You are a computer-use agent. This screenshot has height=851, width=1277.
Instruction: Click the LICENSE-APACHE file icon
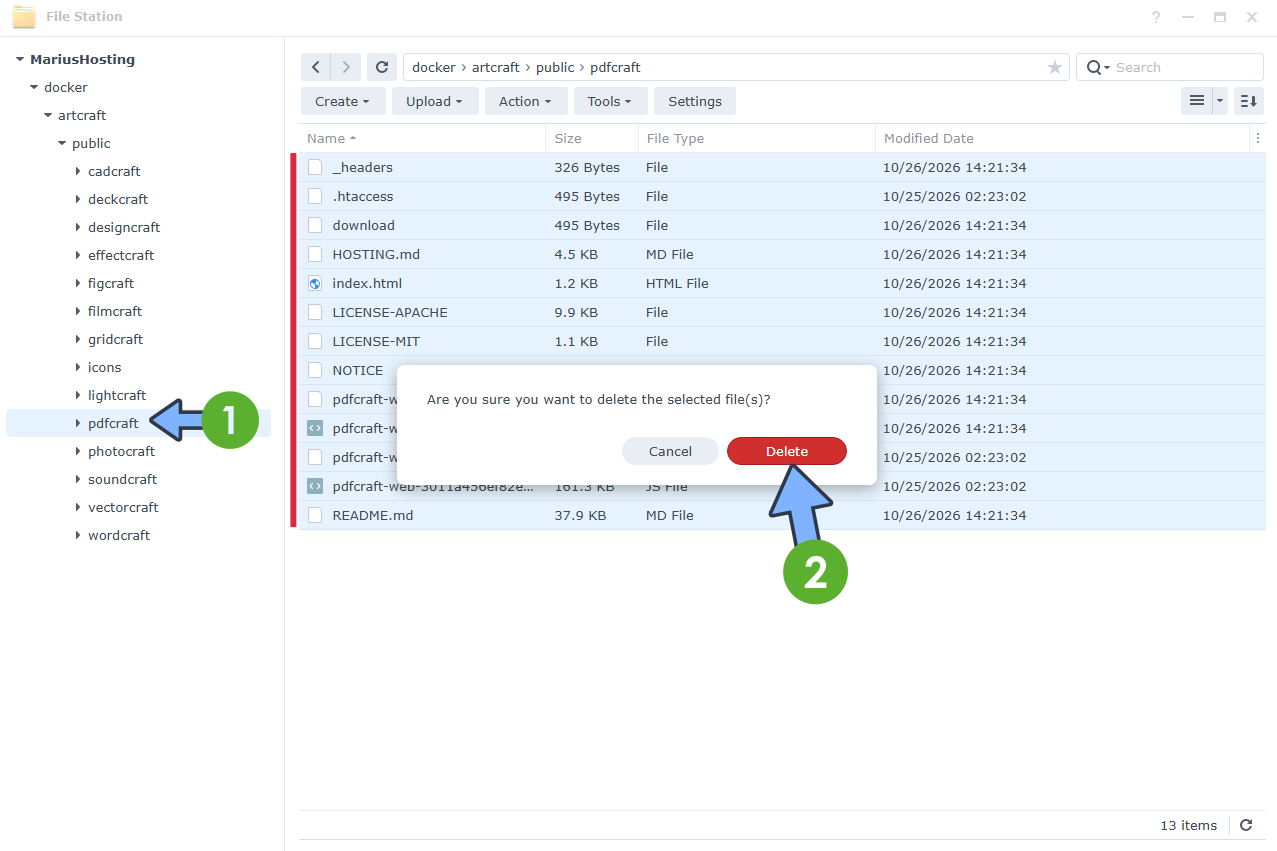tap(315, 312)
